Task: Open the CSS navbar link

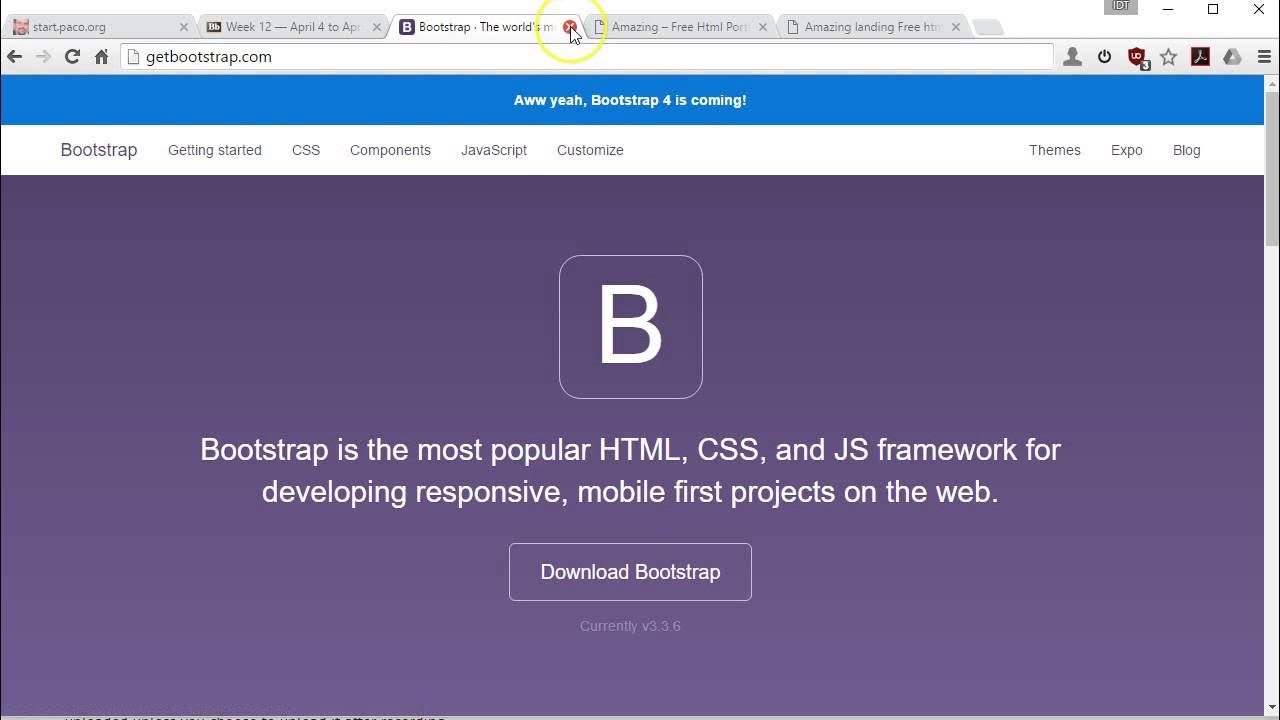Action: point(306,150)
